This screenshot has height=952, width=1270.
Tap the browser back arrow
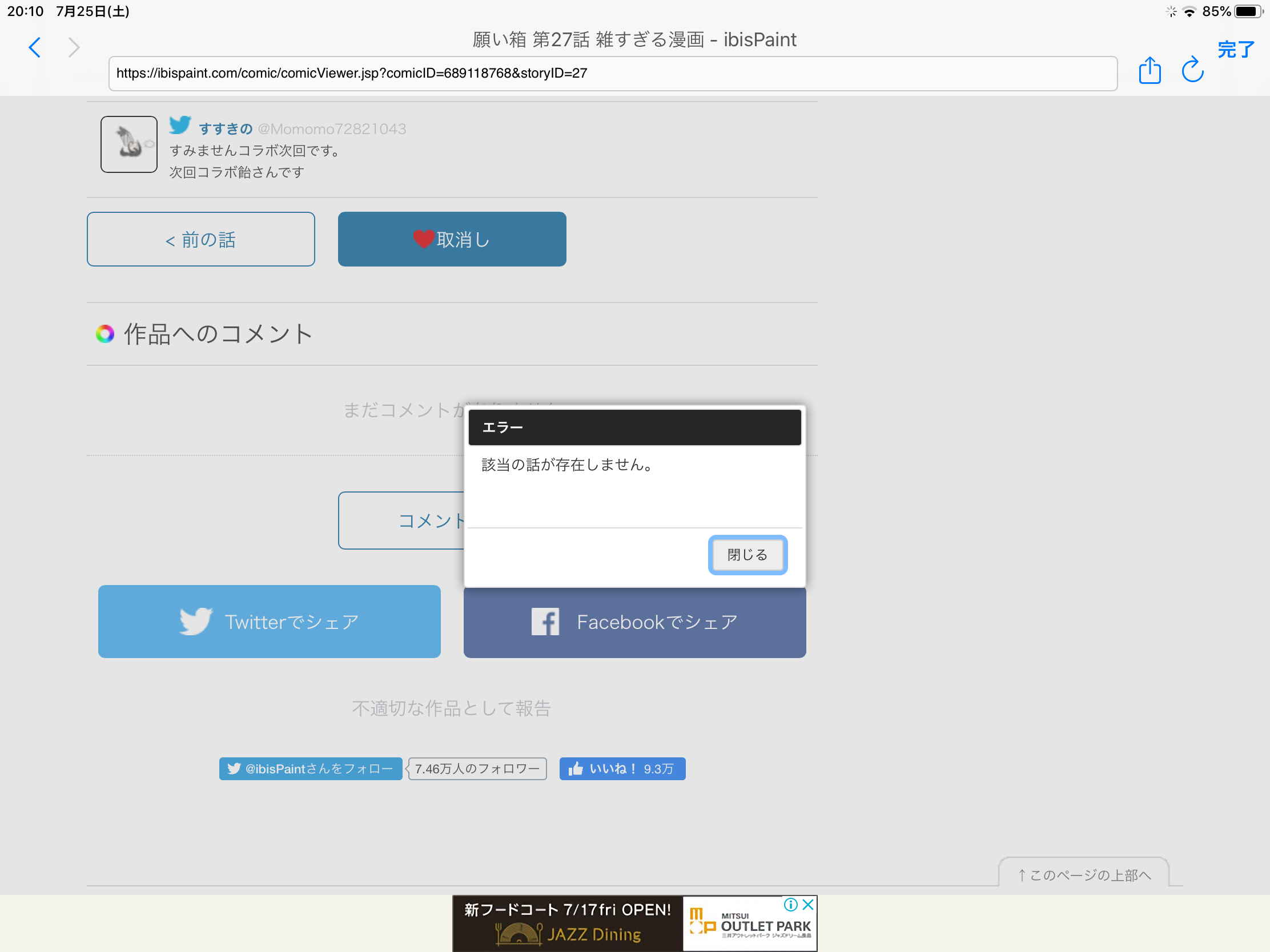[x=35, y=47]
